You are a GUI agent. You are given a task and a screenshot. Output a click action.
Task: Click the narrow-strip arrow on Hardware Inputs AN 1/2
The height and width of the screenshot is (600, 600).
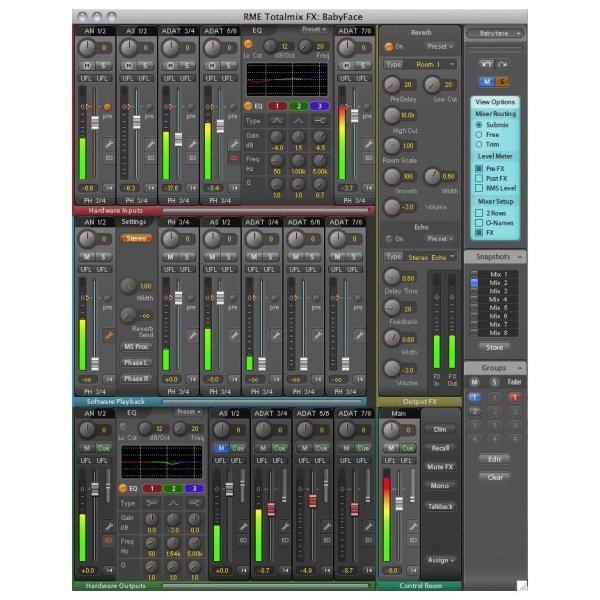pos(109,188)
